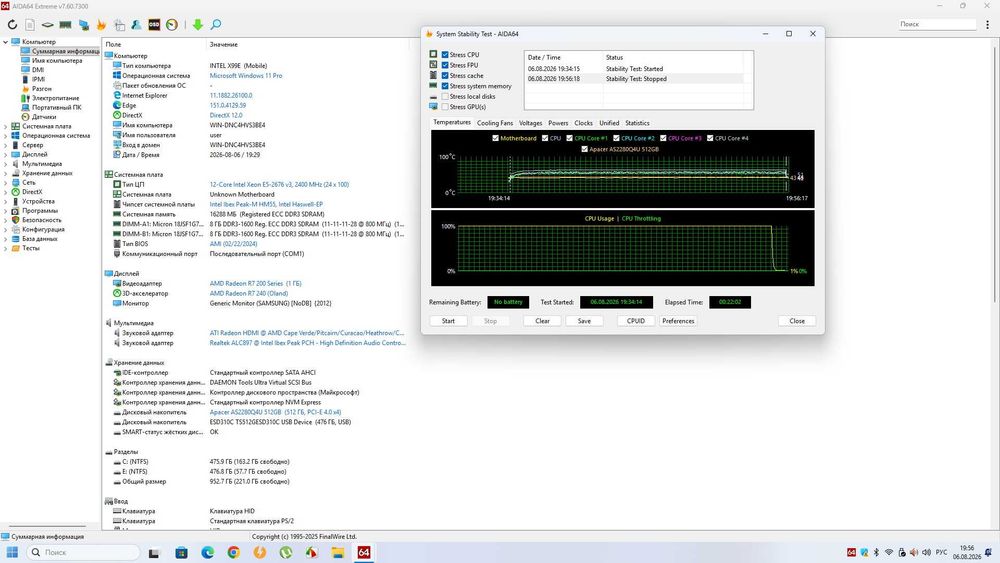Click the Wi-Fi icon in the system tray

pos(888,552)
